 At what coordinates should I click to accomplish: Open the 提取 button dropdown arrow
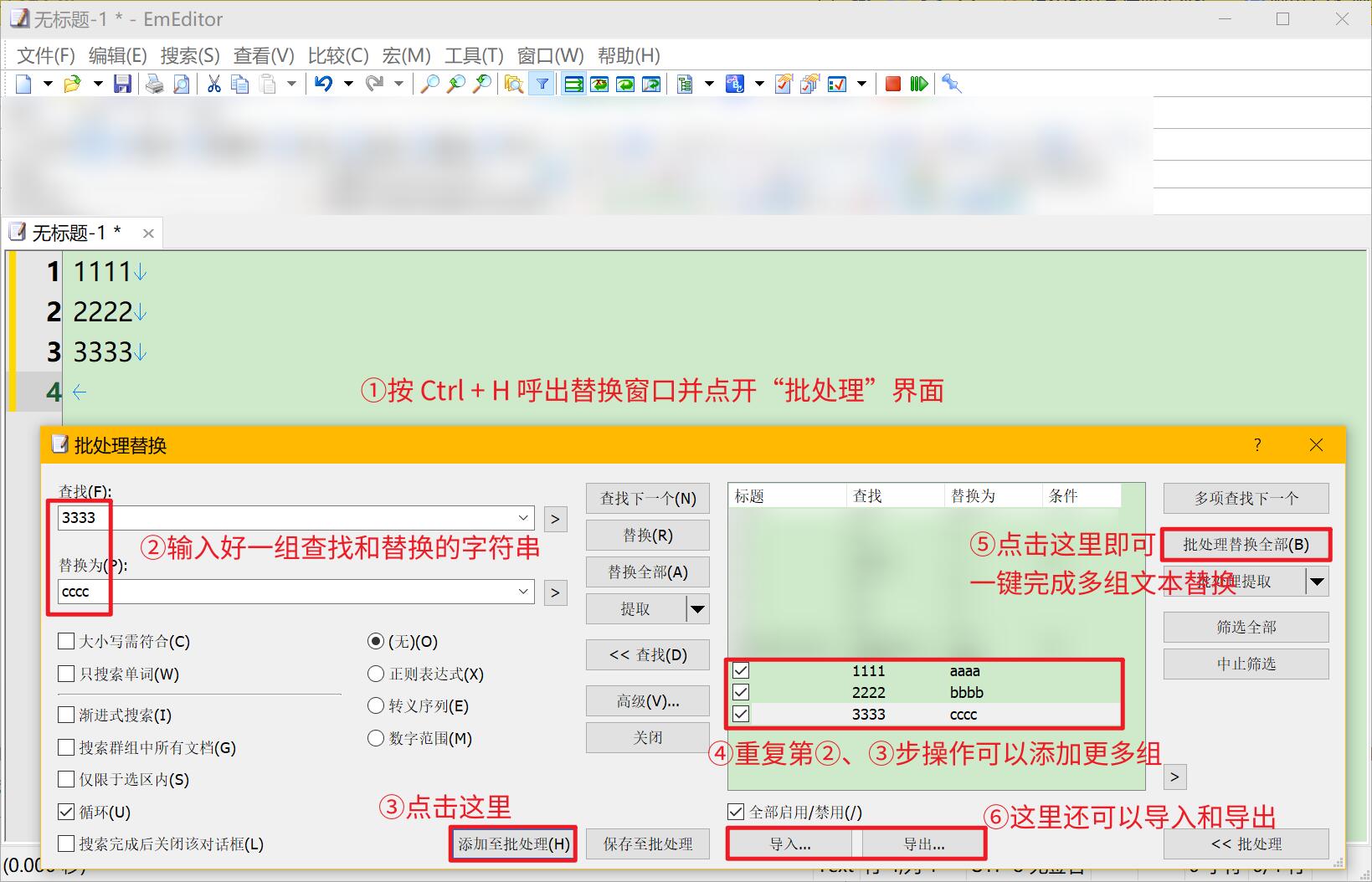tap(697, 609)
